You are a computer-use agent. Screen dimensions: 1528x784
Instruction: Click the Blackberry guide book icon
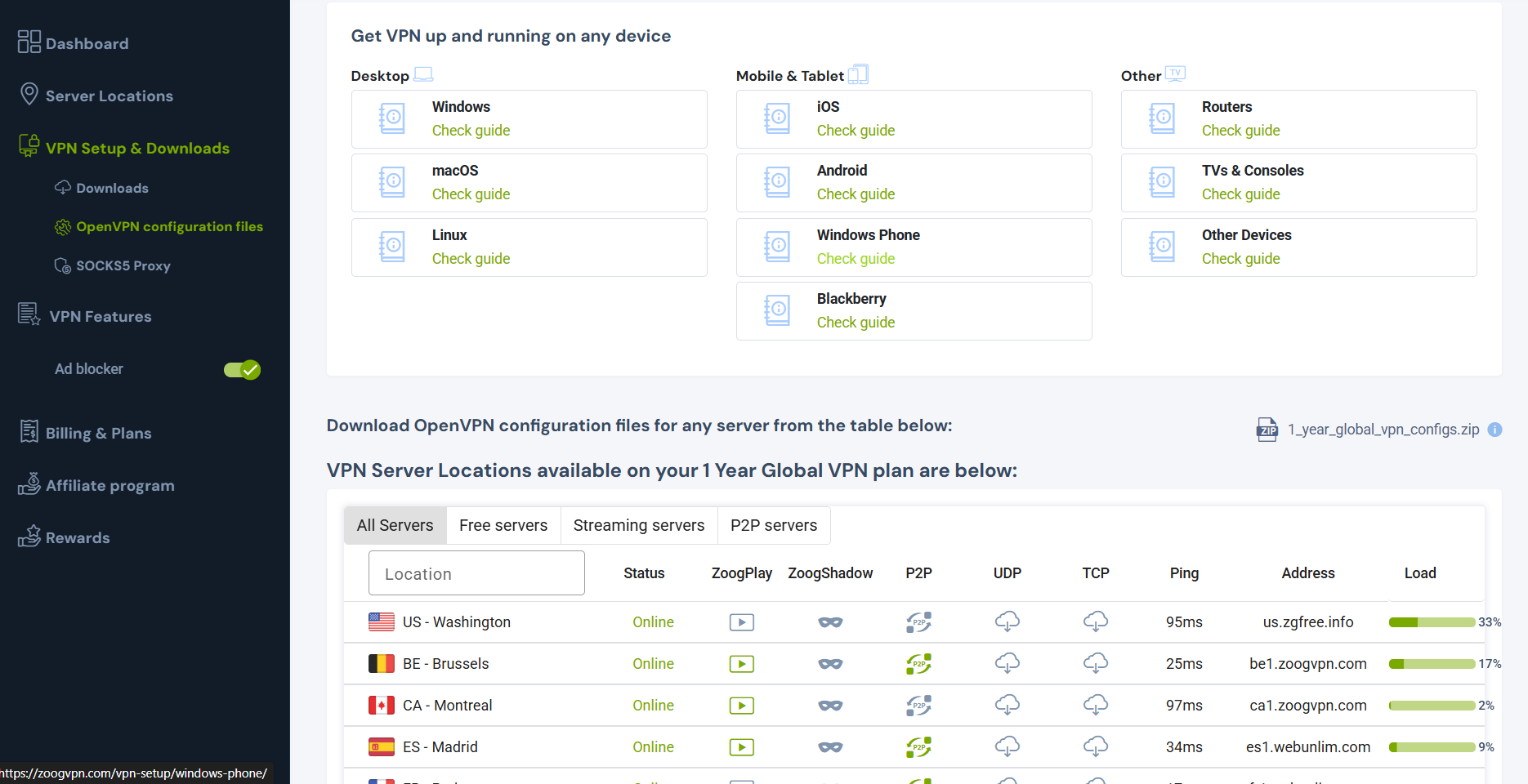tap(777, 310)
